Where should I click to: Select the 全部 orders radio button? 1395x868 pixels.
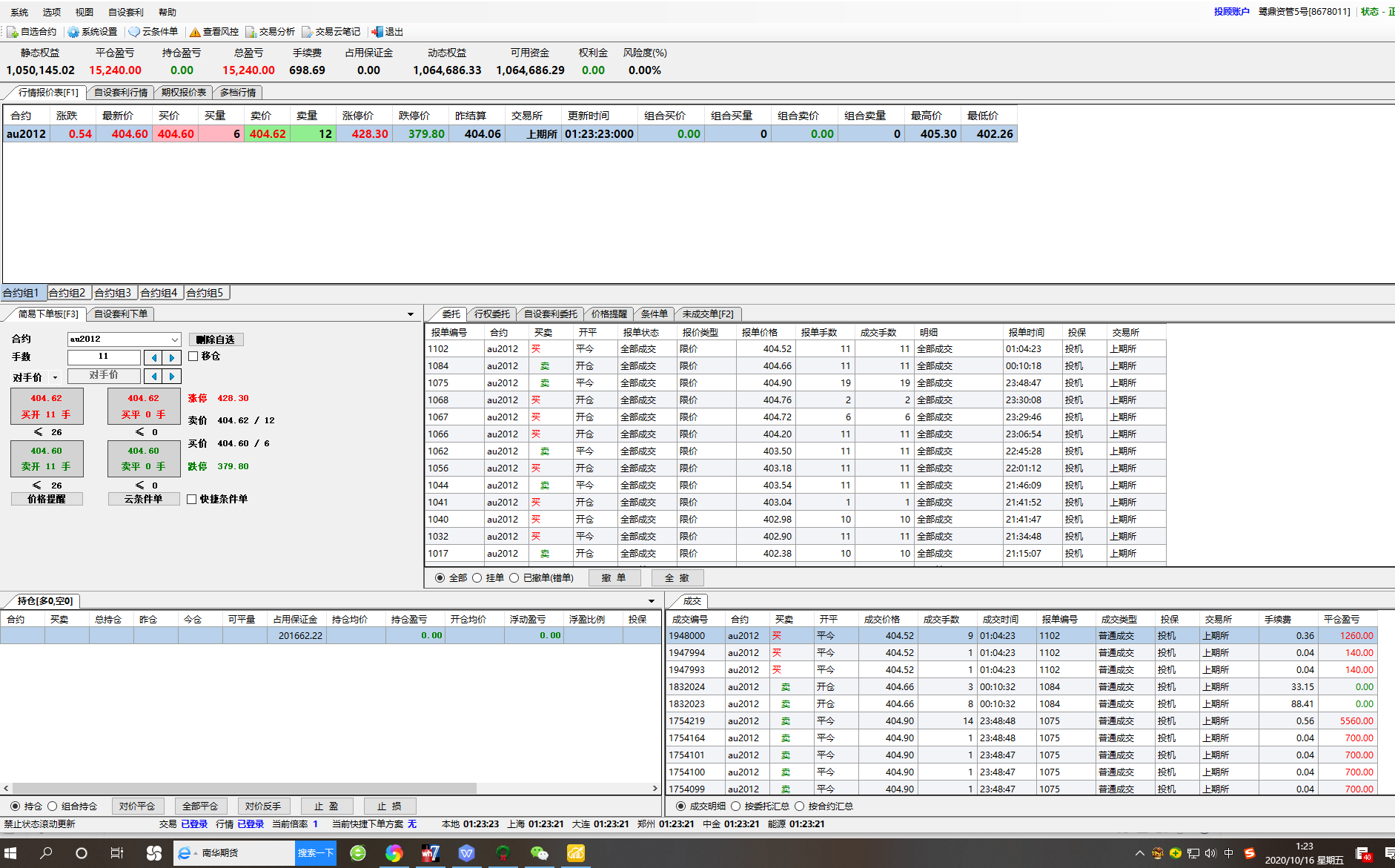(x=440, y=577)
